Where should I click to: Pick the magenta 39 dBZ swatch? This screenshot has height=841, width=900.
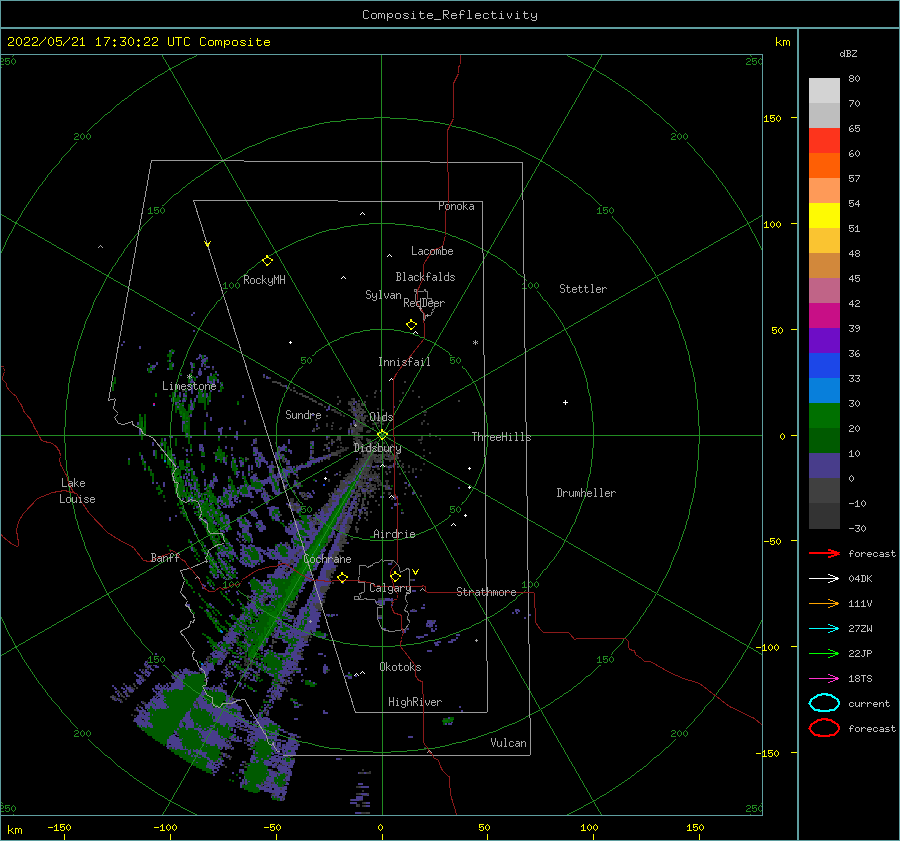(824, 315)
